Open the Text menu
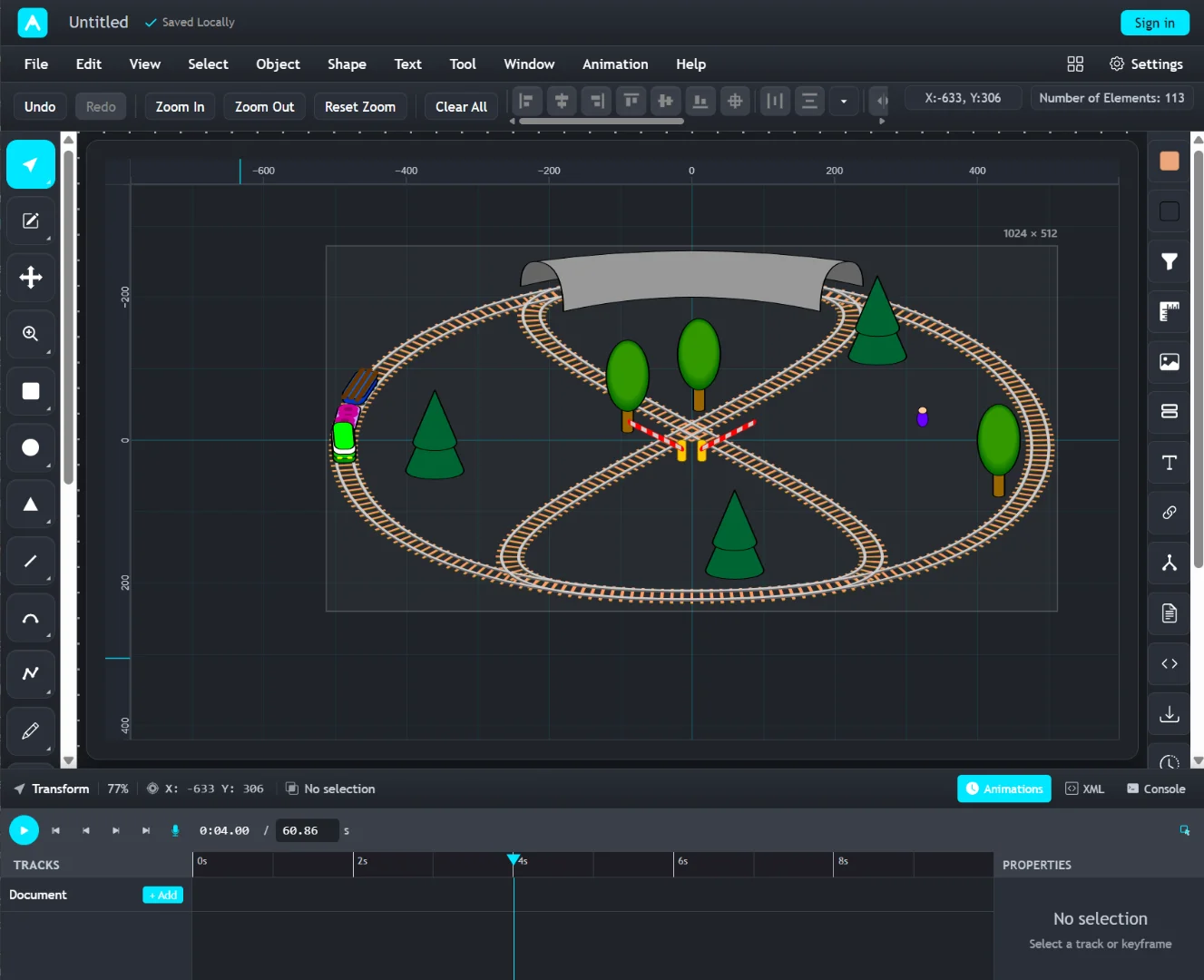This screenshot has height=980, width=1204. tap(408, 64)
